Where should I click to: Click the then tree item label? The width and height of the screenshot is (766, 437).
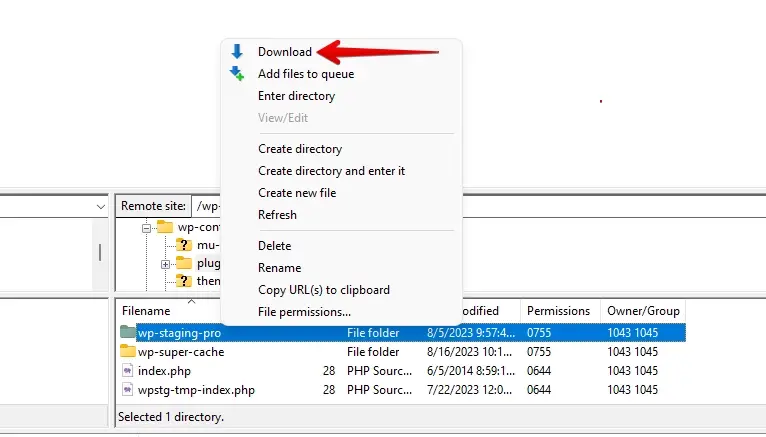coord(208,281)
